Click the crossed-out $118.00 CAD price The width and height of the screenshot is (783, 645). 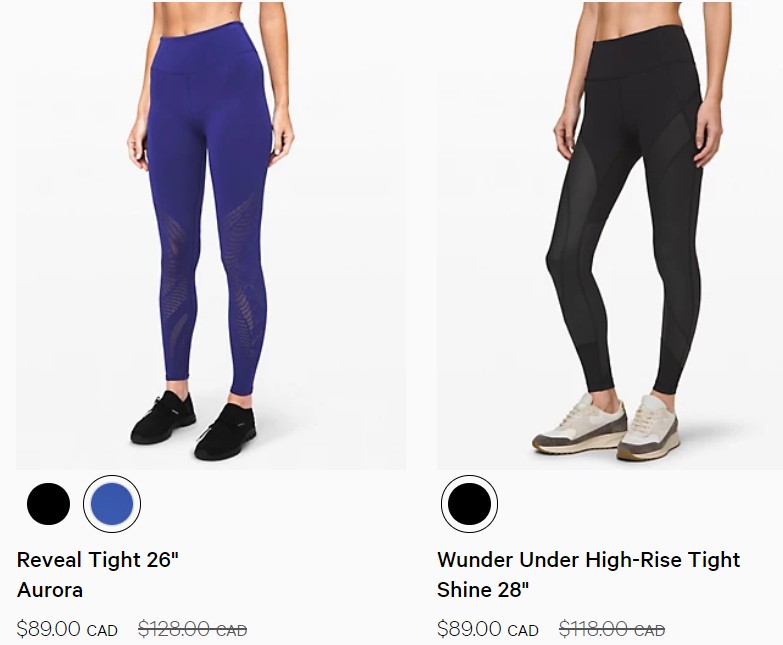(612, 629)
